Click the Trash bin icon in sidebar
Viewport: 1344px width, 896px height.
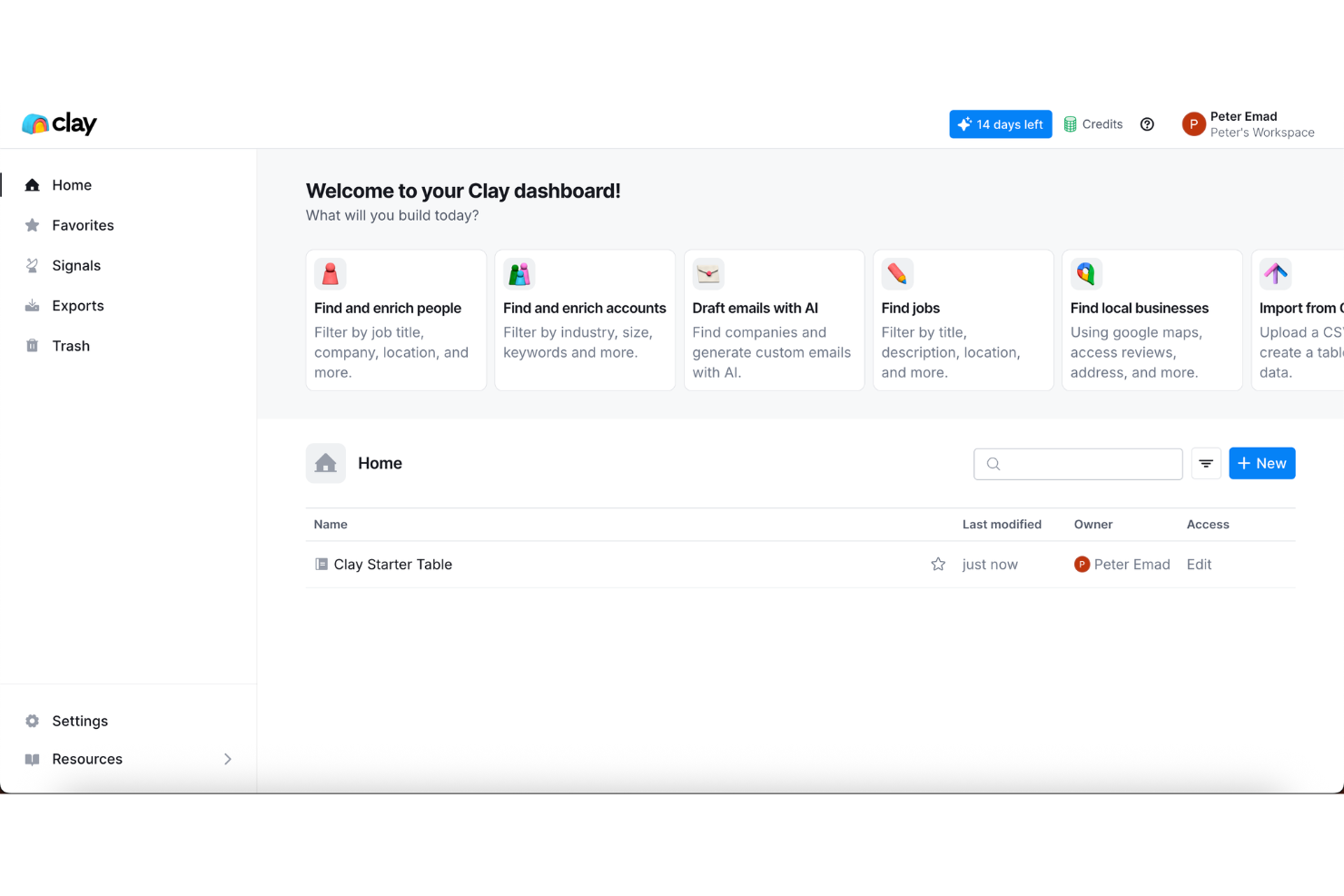click(32, 346)
